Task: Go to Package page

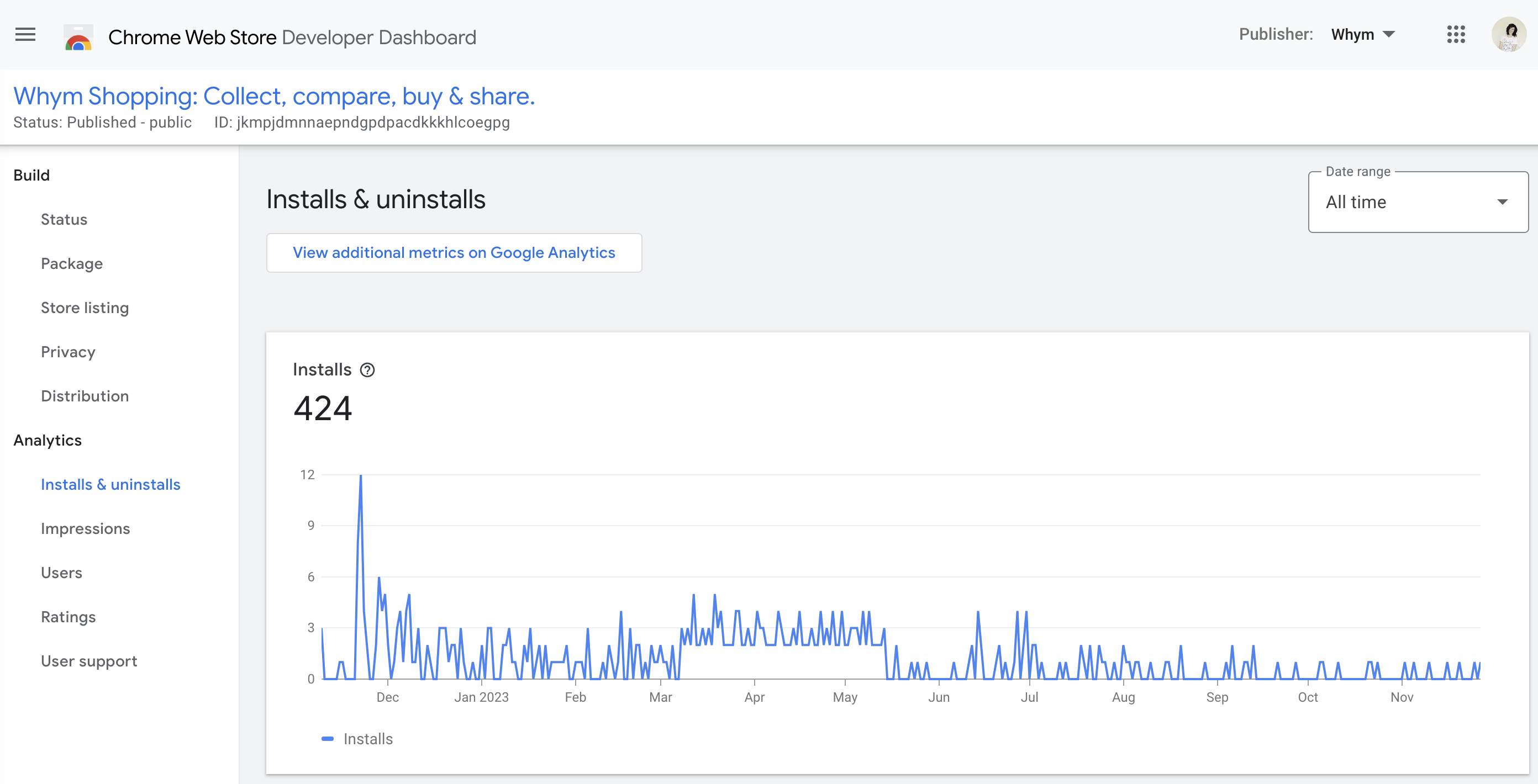Action: tap(72, 264)
